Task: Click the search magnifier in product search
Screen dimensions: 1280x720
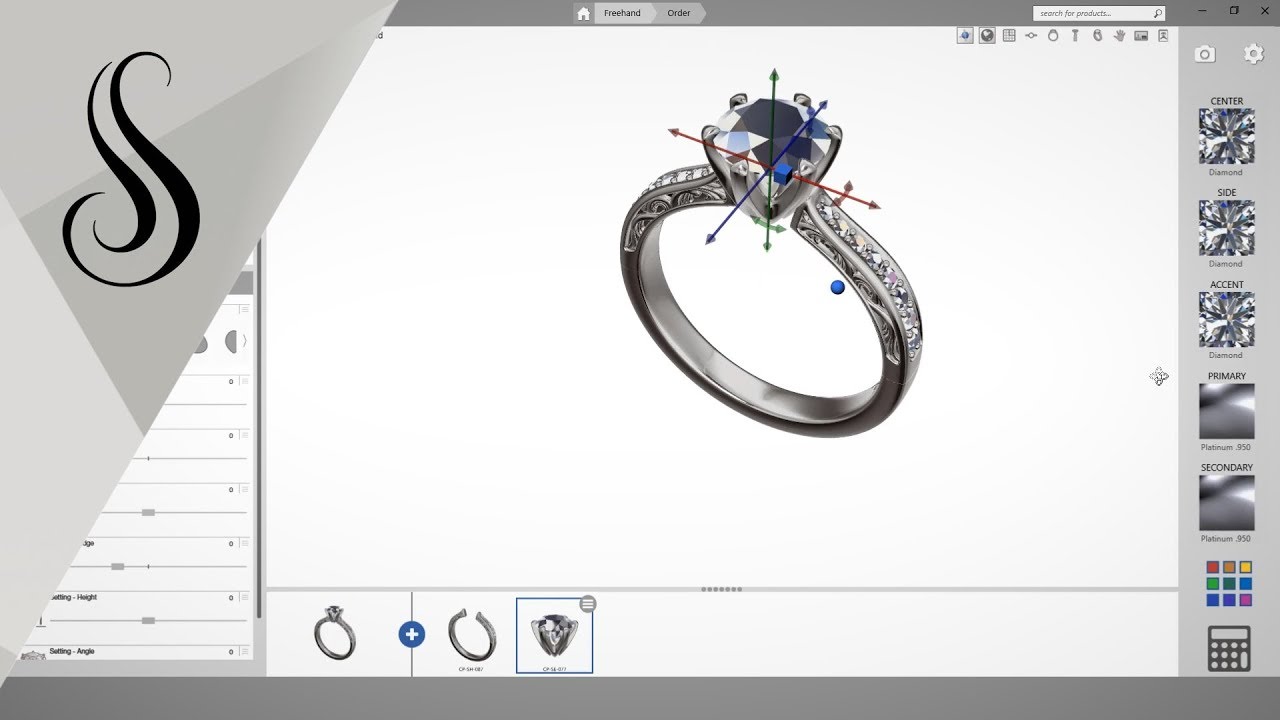Action: click(1155, 13)
